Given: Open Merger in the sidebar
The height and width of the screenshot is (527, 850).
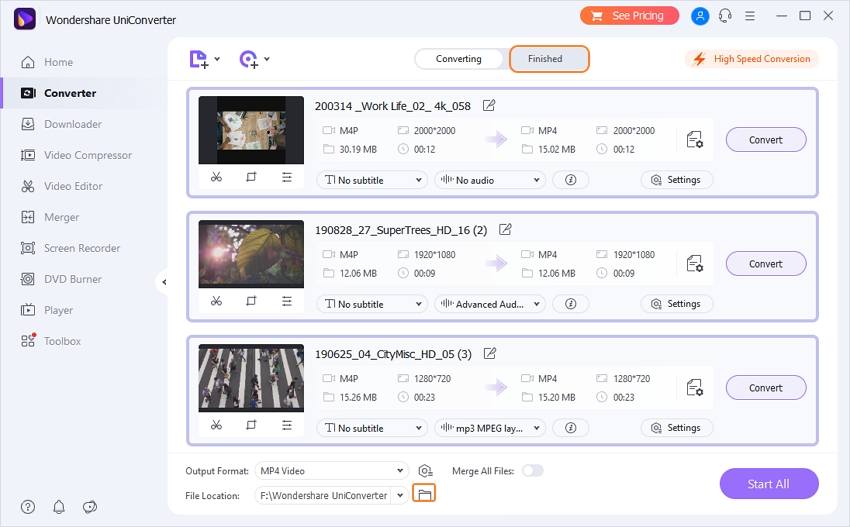Looking at the screenshot, I should (49, 217).
